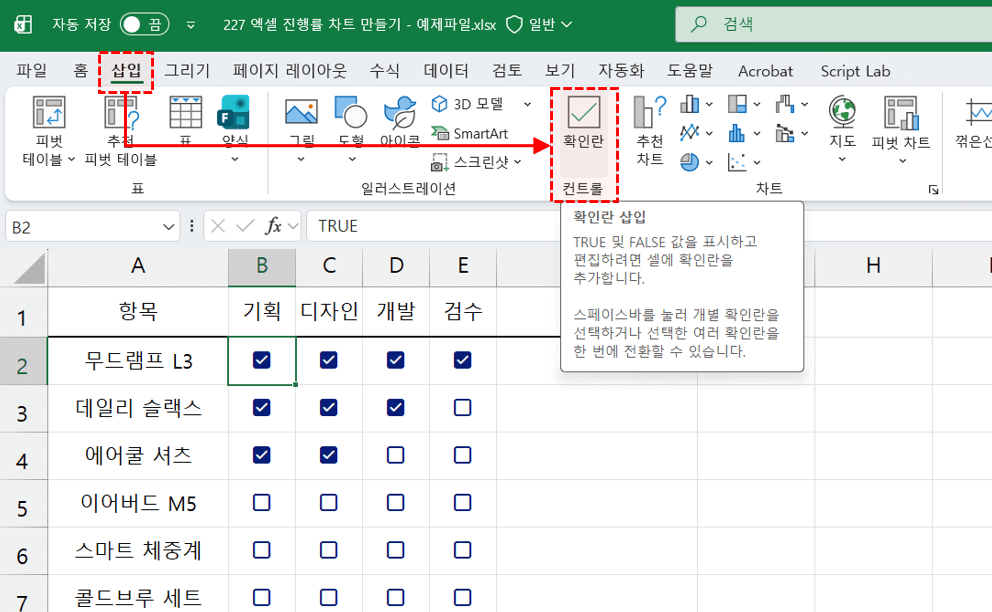Insert a 지도 map chart

842,113
